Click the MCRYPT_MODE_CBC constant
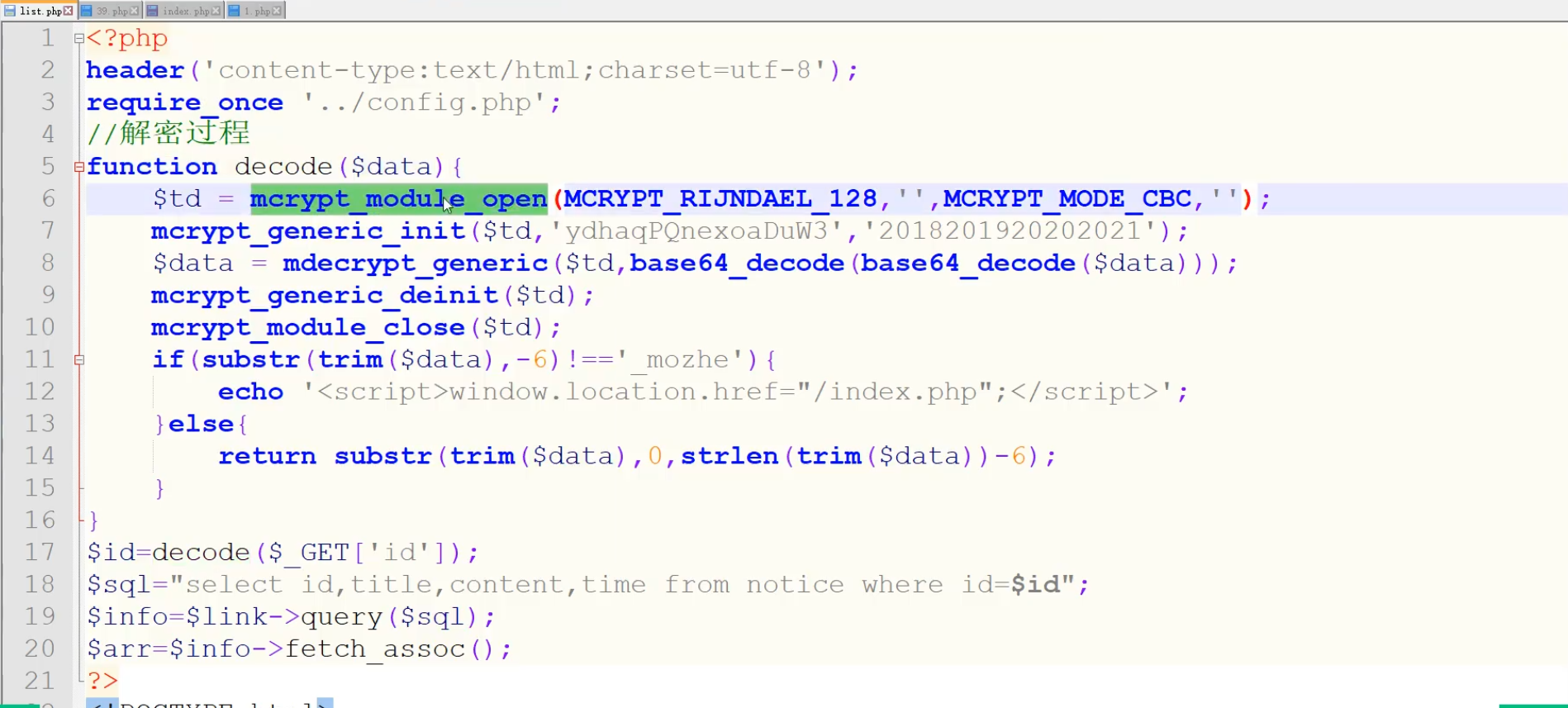Screen dimensions: 1568x708 [x=1067, y=199]
